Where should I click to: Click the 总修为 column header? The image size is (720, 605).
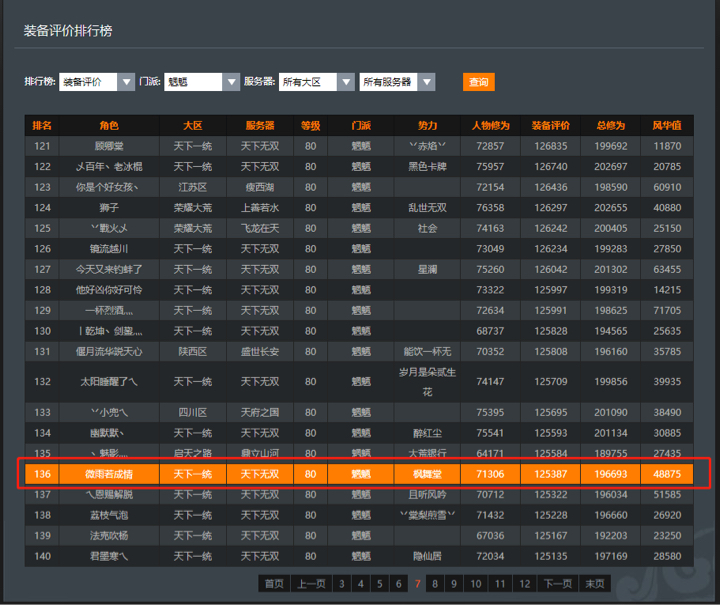[611, 125]
